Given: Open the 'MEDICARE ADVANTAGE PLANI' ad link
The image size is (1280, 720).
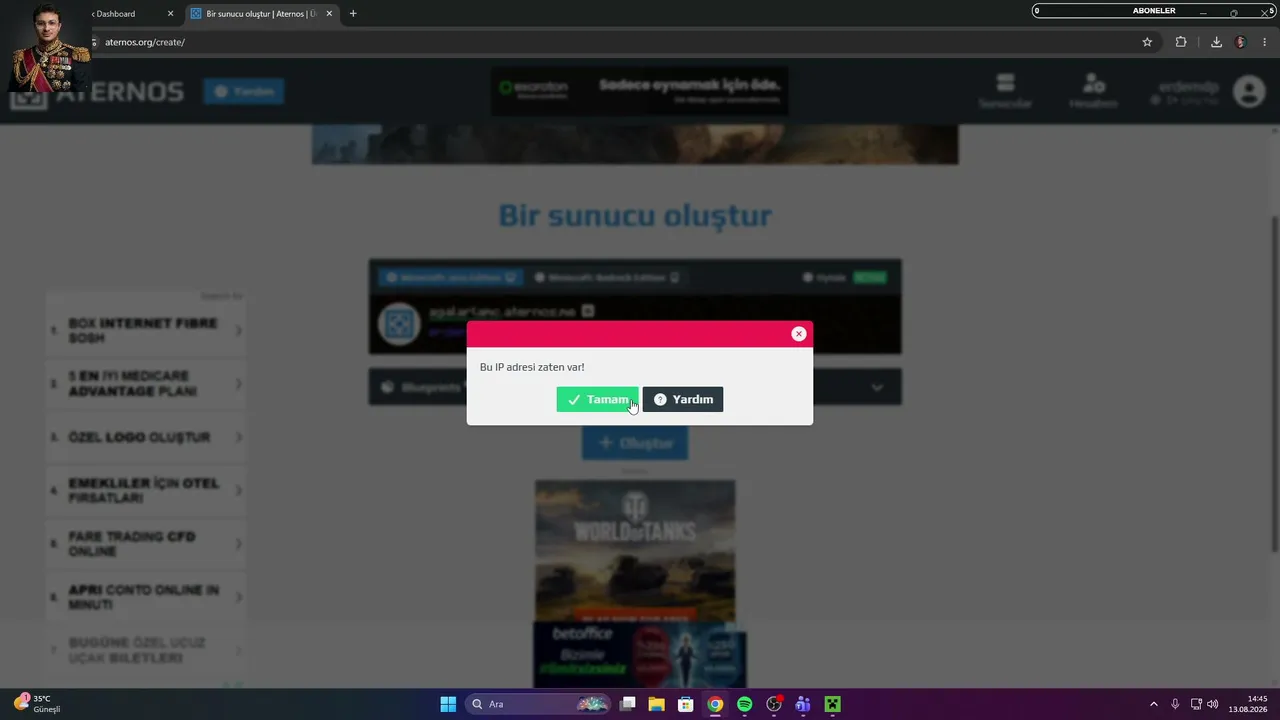Looking at the screenshot, I should pos(146,383).
